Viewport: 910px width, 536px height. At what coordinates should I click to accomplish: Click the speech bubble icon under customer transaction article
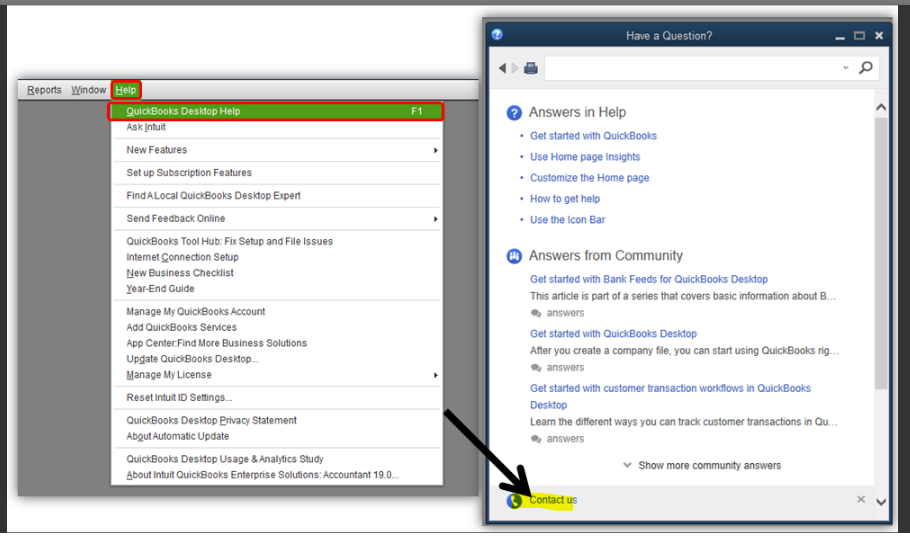coord(536,439)
